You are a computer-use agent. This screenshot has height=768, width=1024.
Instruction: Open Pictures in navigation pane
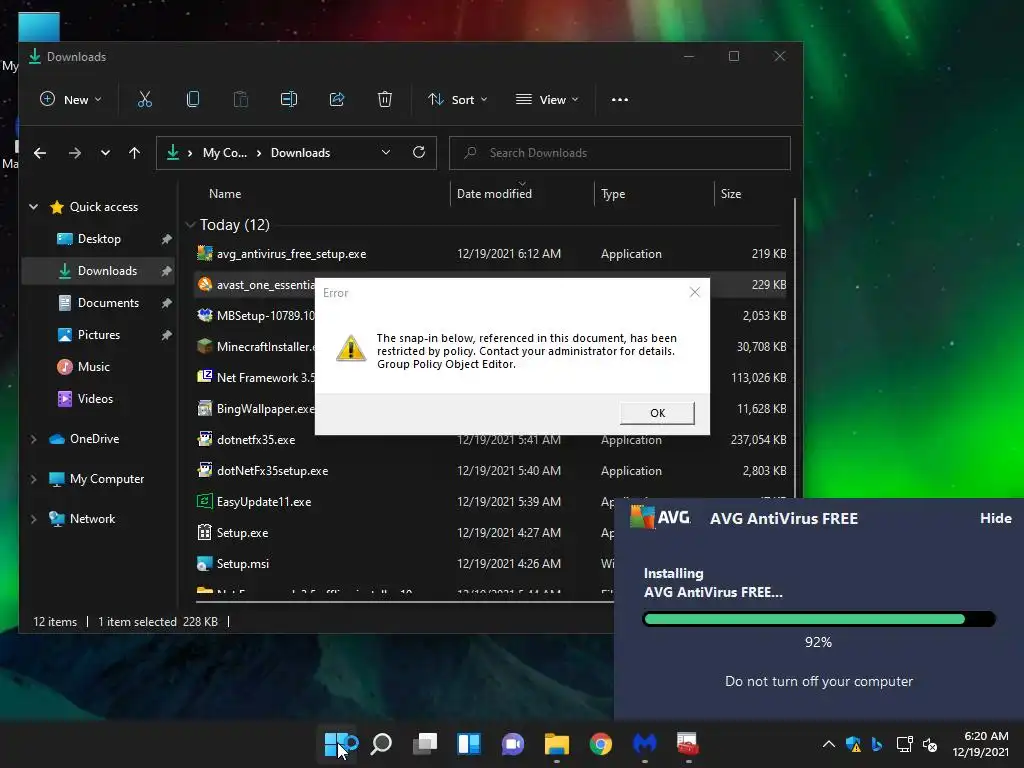(x=98, y=335)
